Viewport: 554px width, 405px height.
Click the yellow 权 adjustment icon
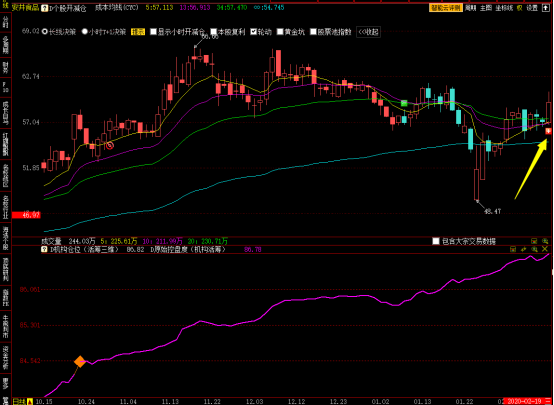520,8
